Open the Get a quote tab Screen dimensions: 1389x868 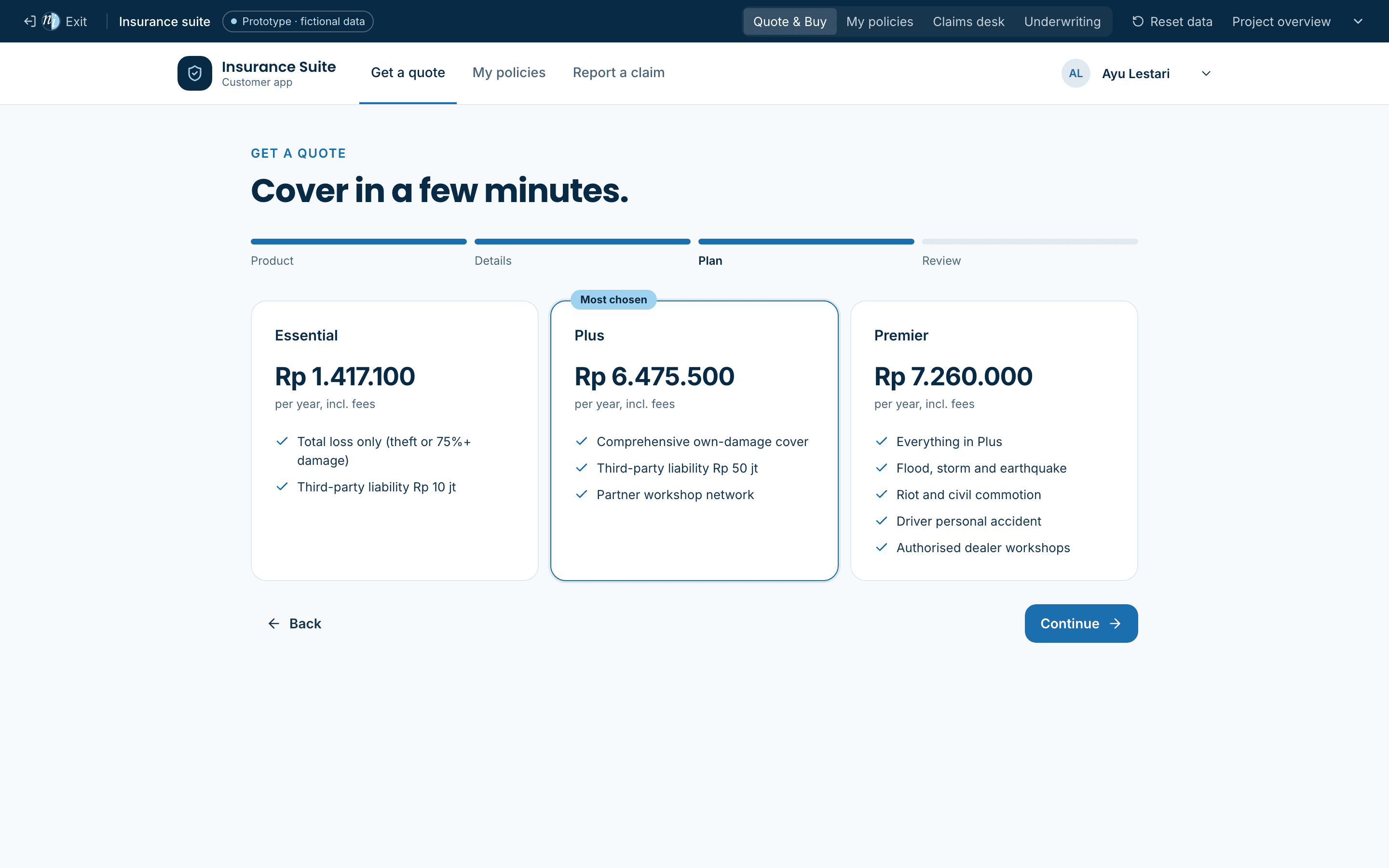(x=408, y=73)
